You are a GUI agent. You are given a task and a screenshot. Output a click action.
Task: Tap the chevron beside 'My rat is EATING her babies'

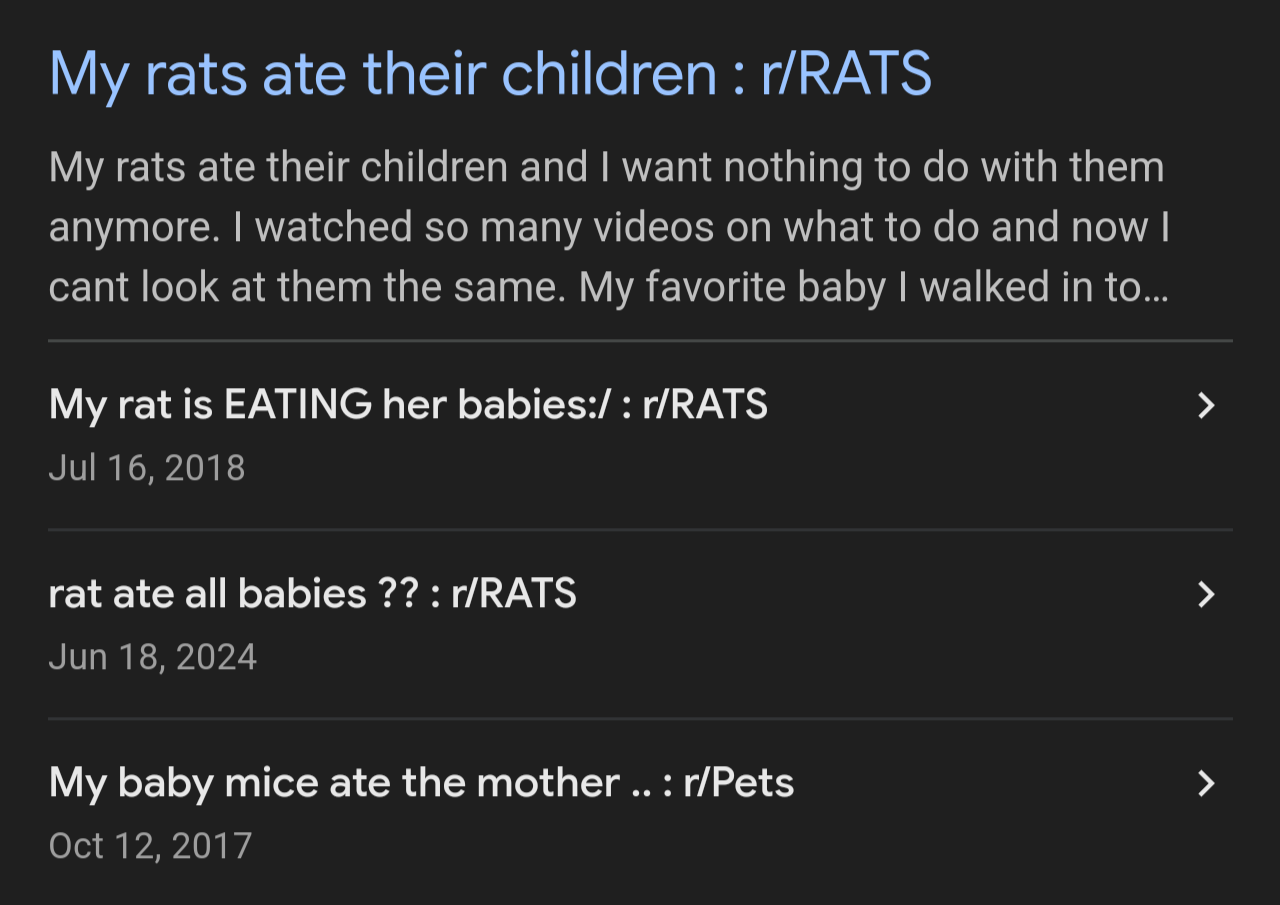point(1206,405)
